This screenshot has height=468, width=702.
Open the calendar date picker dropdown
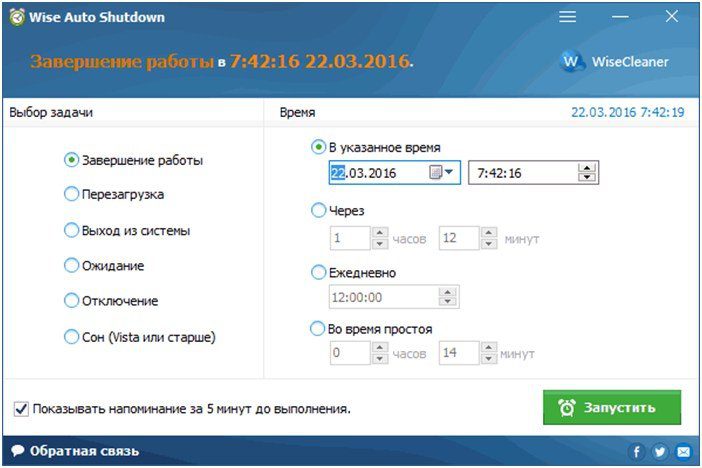coord(442,172)
